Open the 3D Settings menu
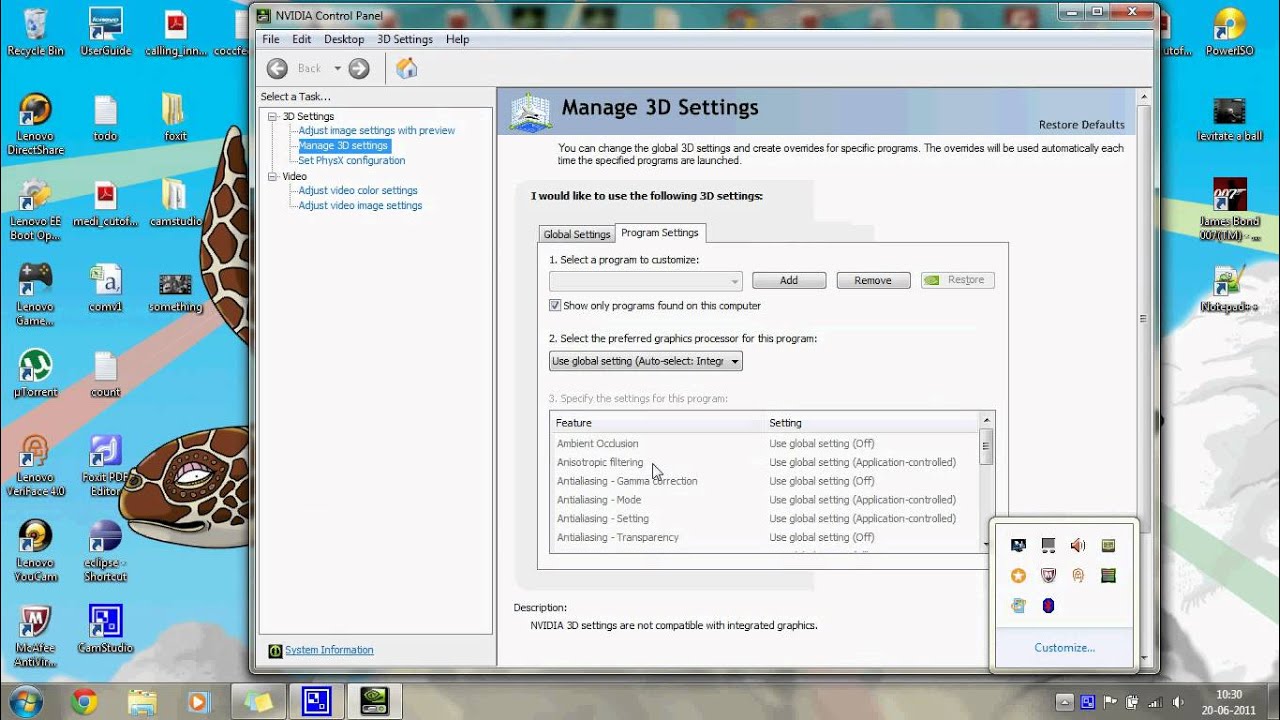Image resolution: width=1280 pixels, height=720 pixels. click(x=405, y=39)
